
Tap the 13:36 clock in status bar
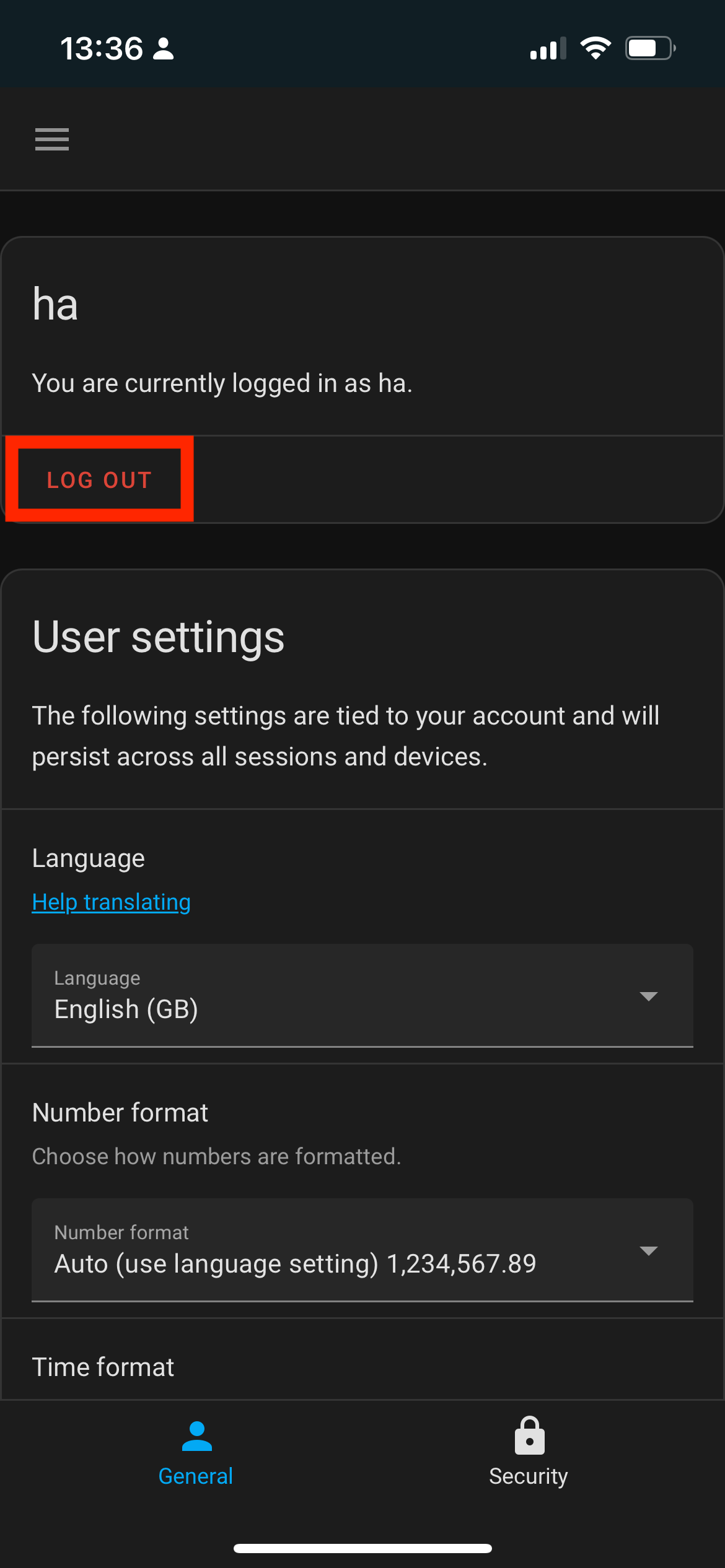pyautogui.click(x=102, y=49)
